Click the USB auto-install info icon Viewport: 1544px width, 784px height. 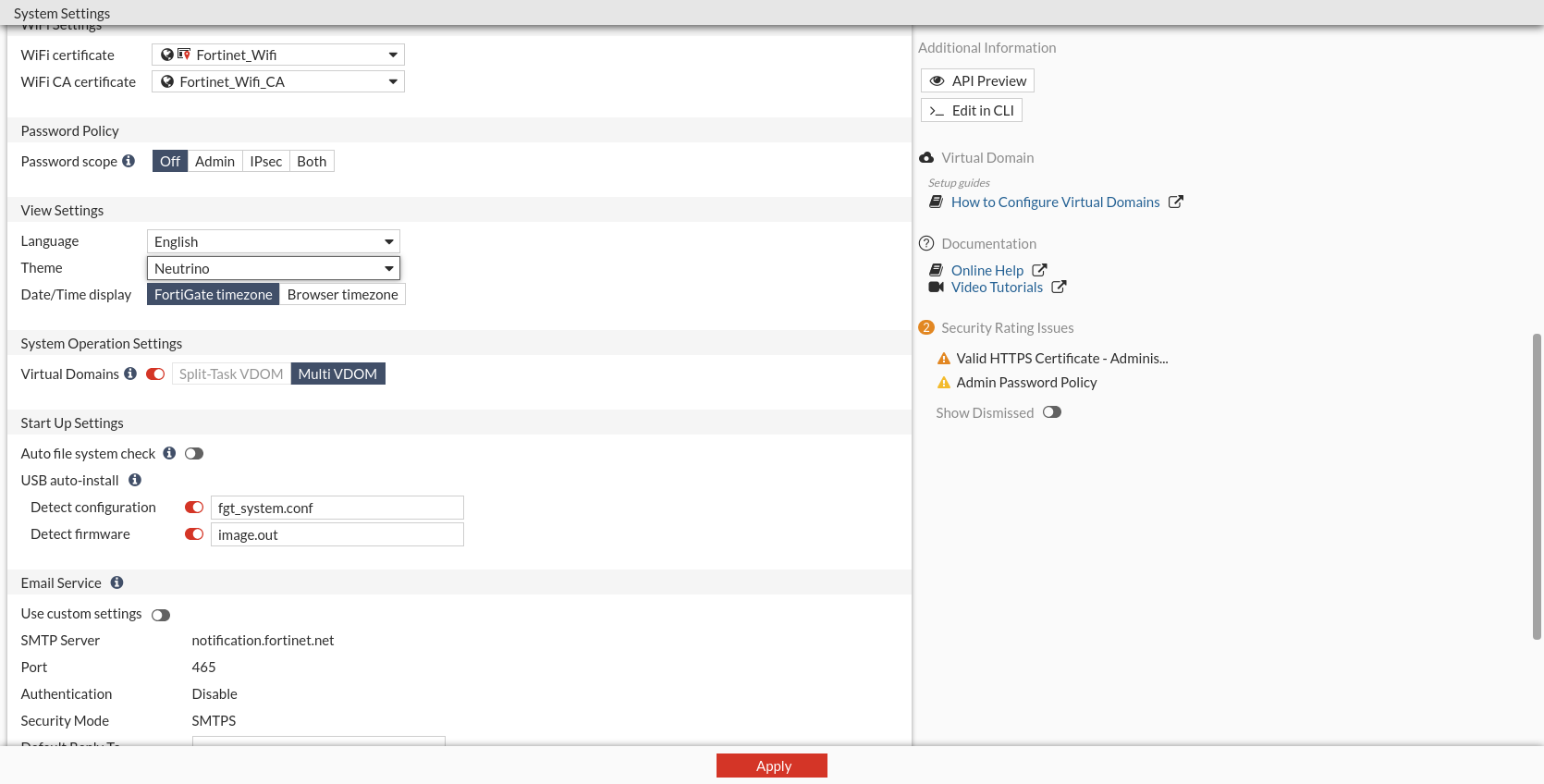tap(135, 480)
